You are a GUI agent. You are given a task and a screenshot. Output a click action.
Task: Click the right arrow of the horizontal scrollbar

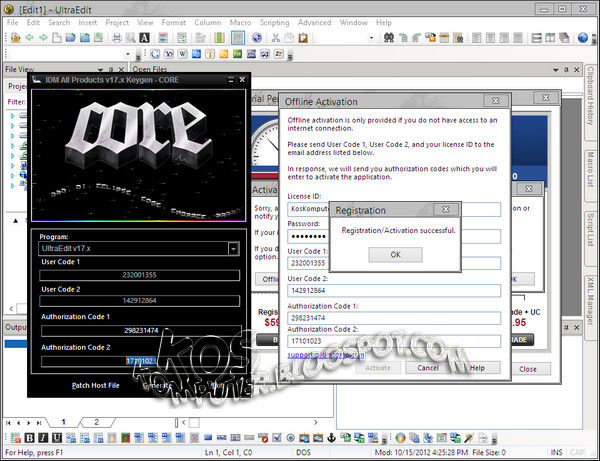coord(316,422)
